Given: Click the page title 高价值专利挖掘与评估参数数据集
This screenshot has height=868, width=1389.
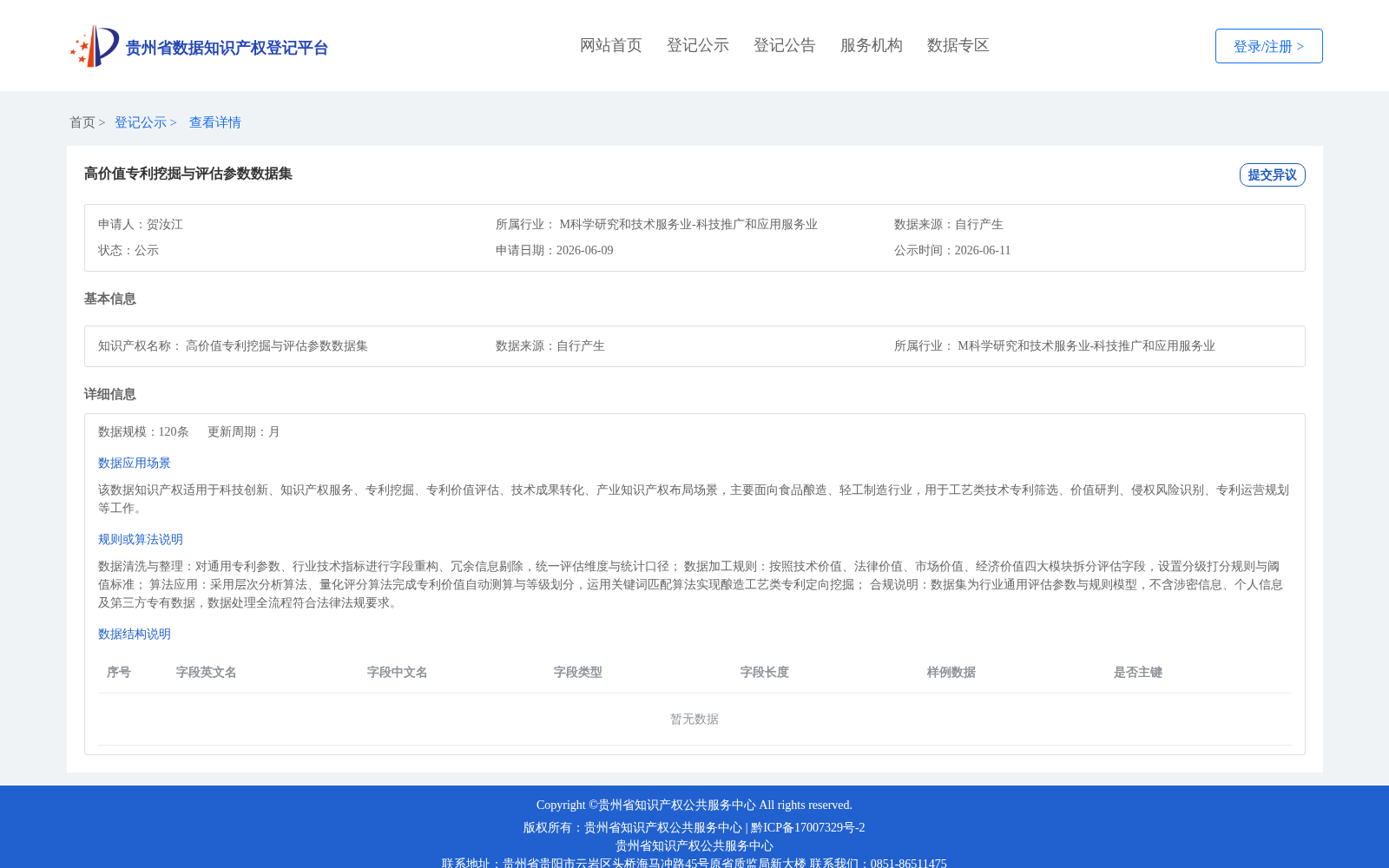Looking at the screenshot, I should tap(188, 174).
